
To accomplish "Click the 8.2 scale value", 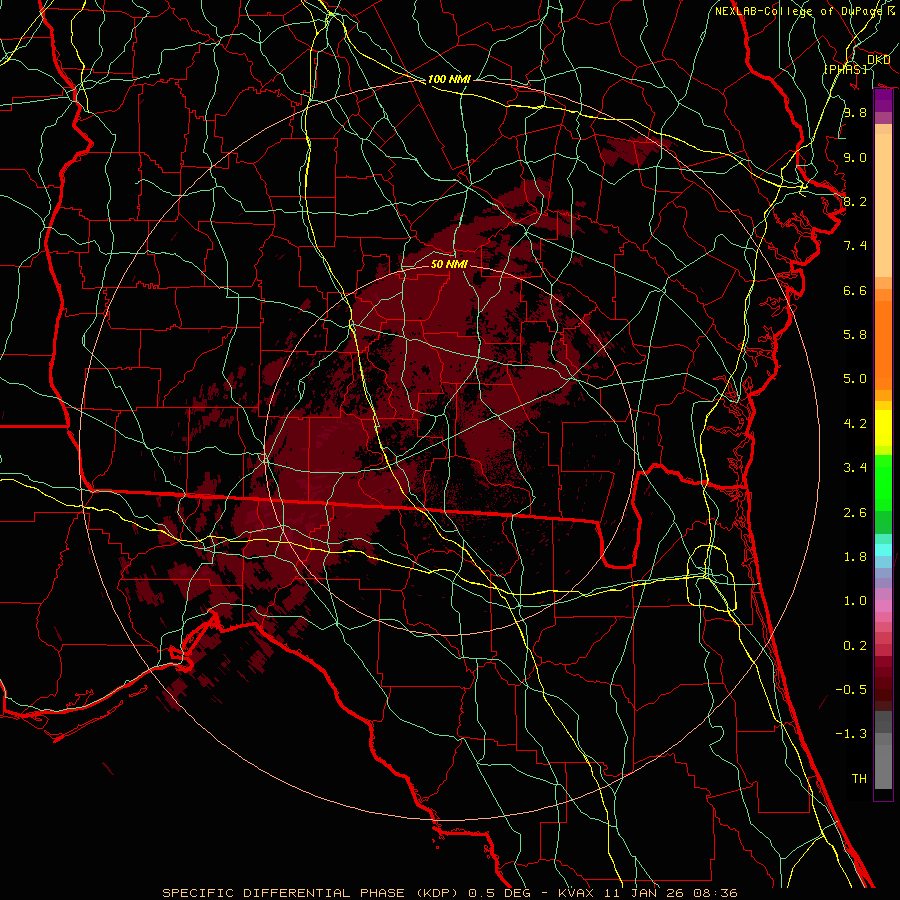I will coord(855,201).
